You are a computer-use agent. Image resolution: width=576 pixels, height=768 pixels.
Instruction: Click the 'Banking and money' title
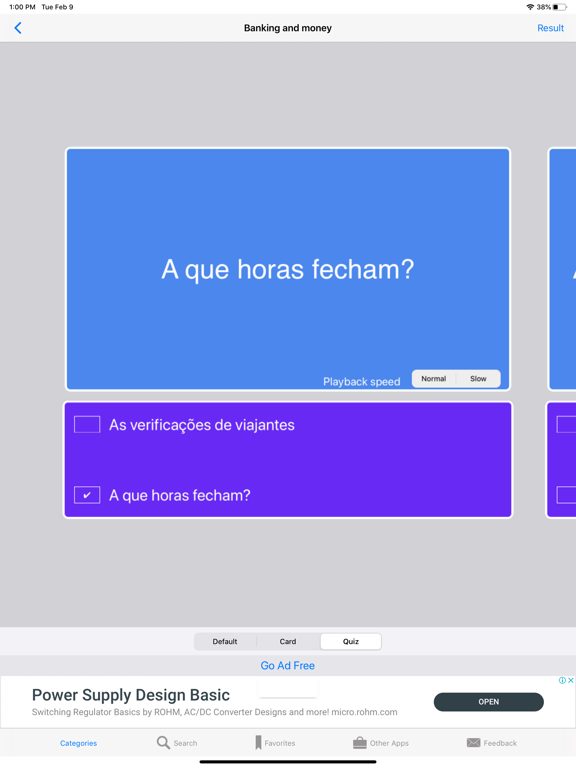[x=288, y=28]
